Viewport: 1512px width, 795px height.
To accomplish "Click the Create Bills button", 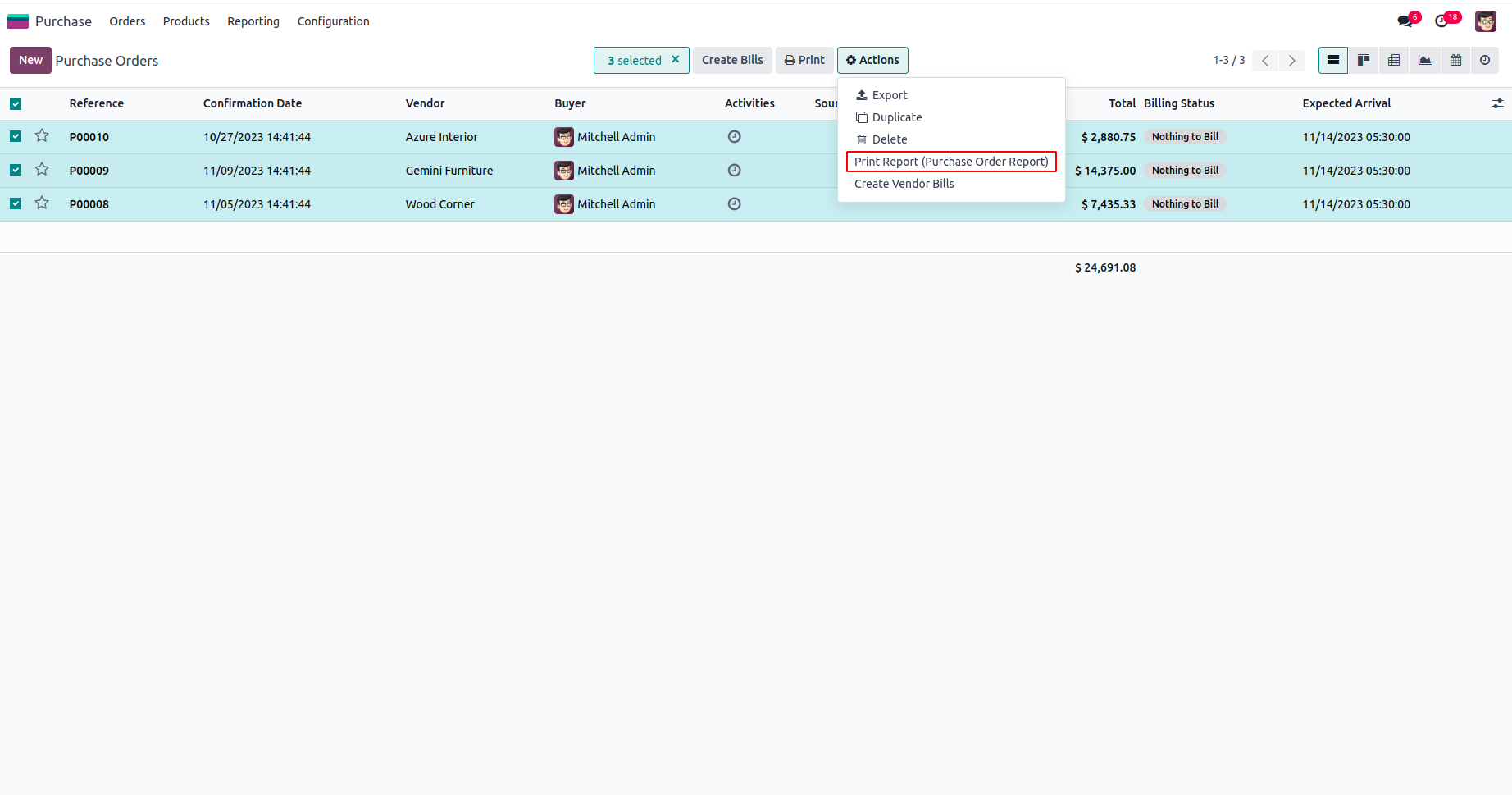I will click(732, 60).
